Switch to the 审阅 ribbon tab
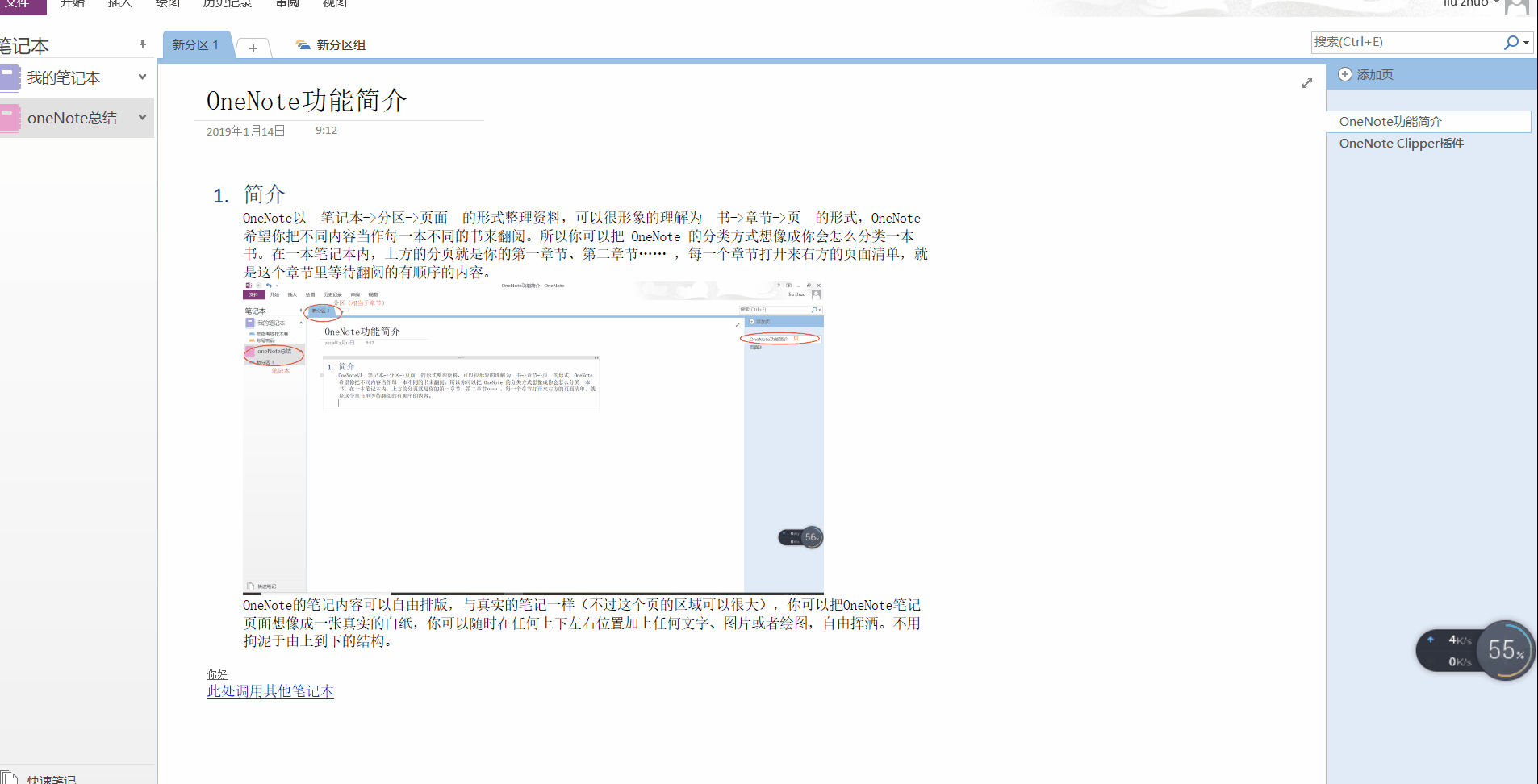Viewport: 1538px width, 784px height. [287, 4]
